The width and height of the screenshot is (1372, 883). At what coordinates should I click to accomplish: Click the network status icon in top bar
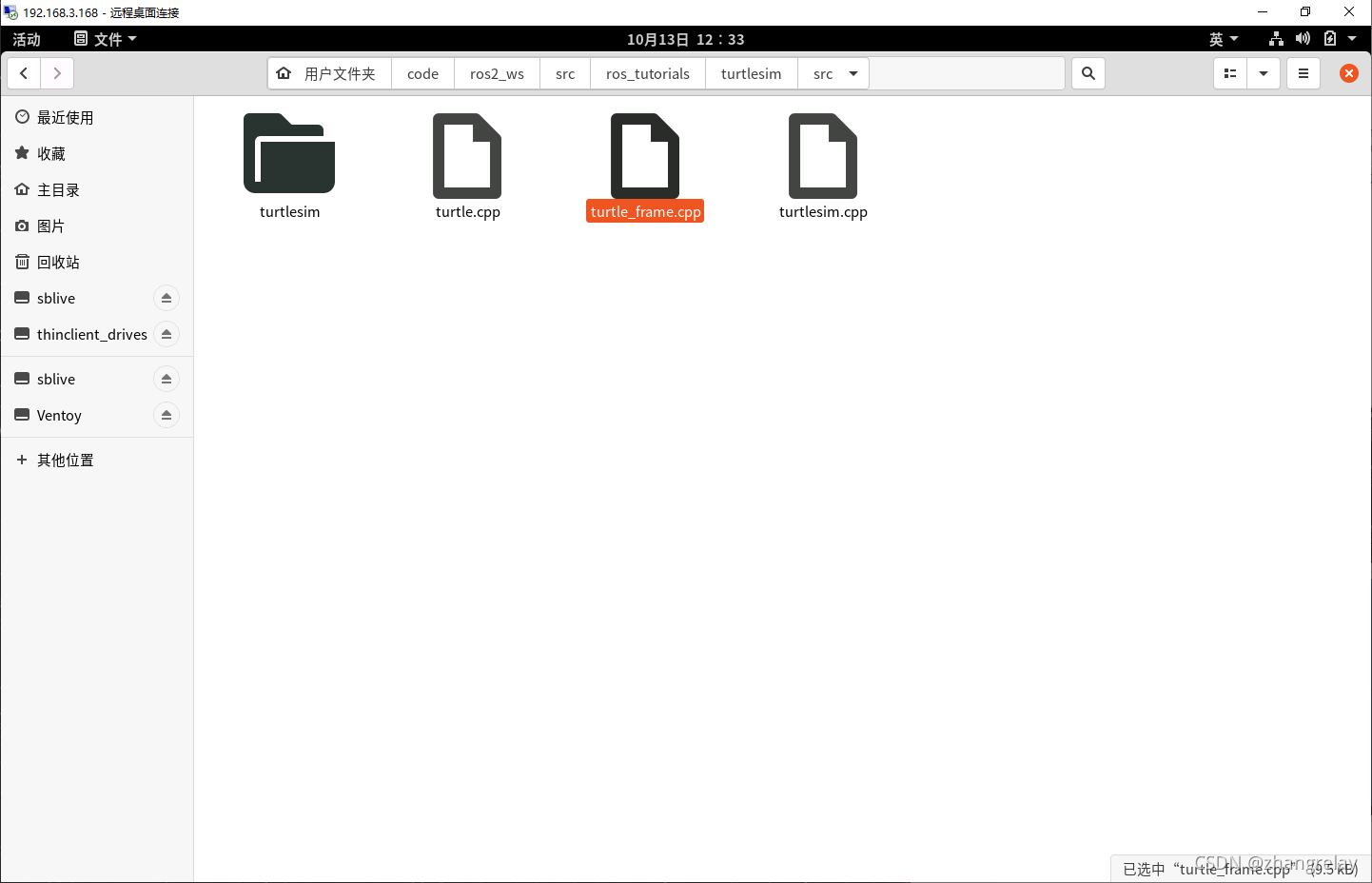coord(1276,39)
